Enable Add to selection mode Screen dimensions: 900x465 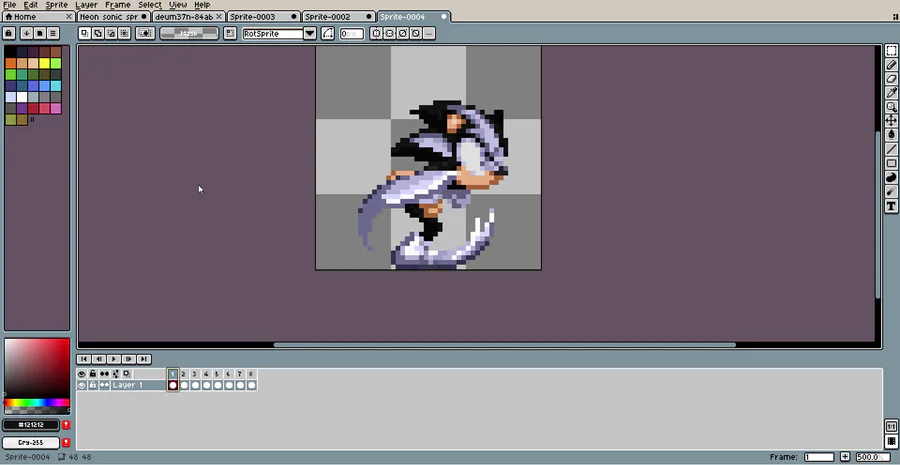pyautogui.click(x=98, y=33)
